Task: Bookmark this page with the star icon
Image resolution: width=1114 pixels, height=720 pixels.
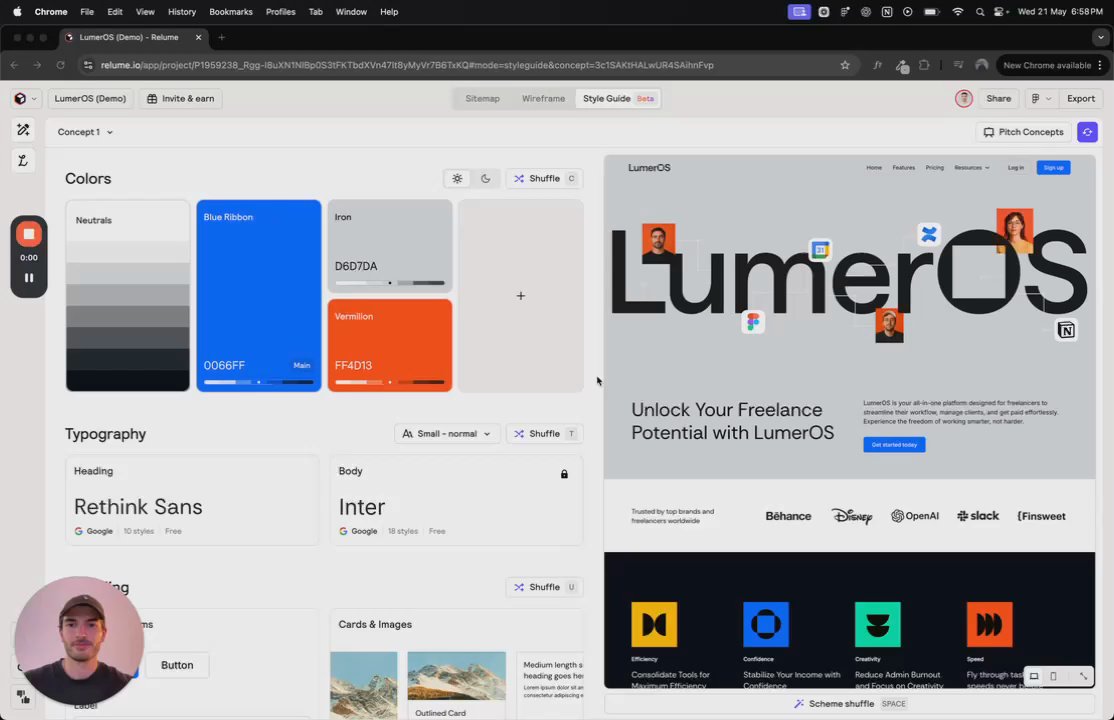Action: pyautogui.click(x=845, y=65)
